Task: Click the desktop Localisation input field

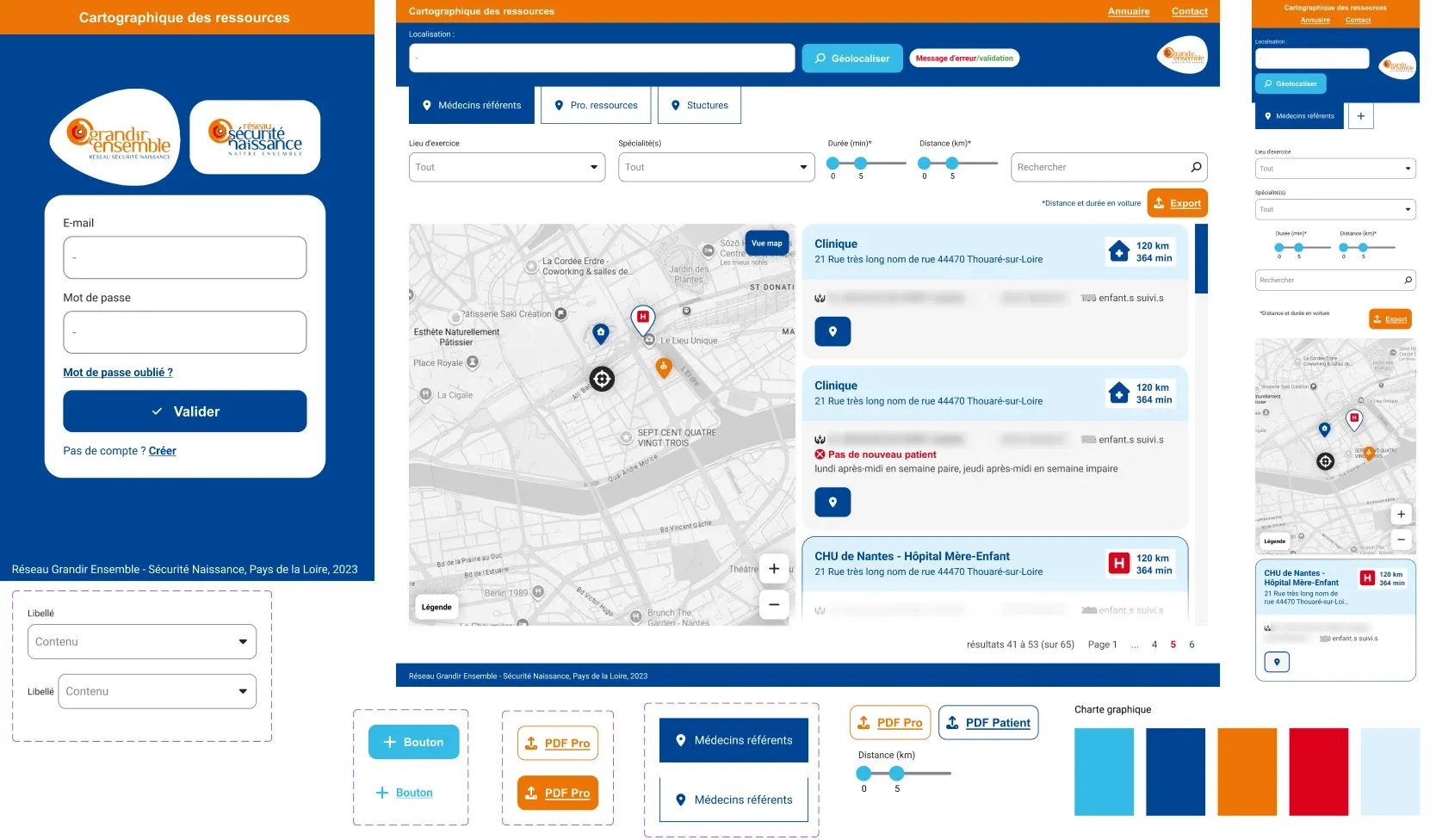Action: (x=602, y=59)
